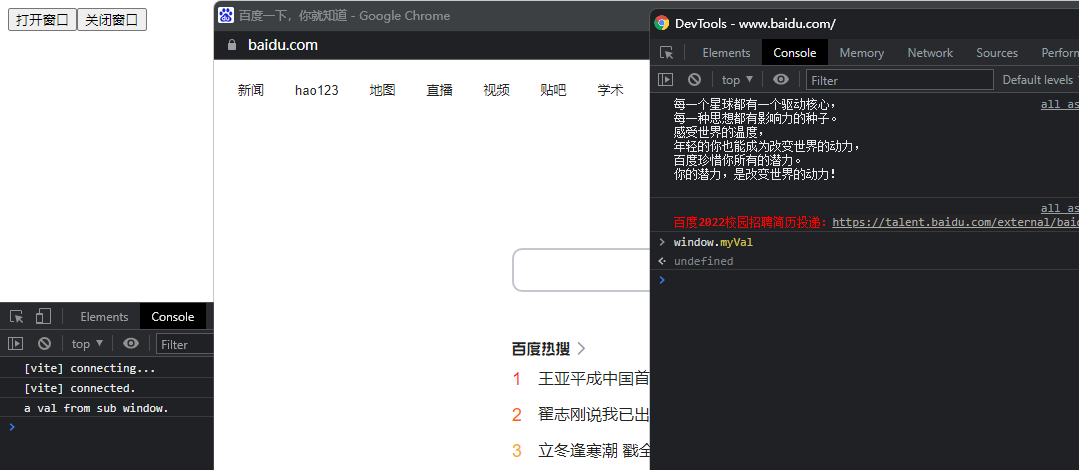Open top context dropdown in bottom DevTools
The image size is (1079, 470).
[87, 343]
